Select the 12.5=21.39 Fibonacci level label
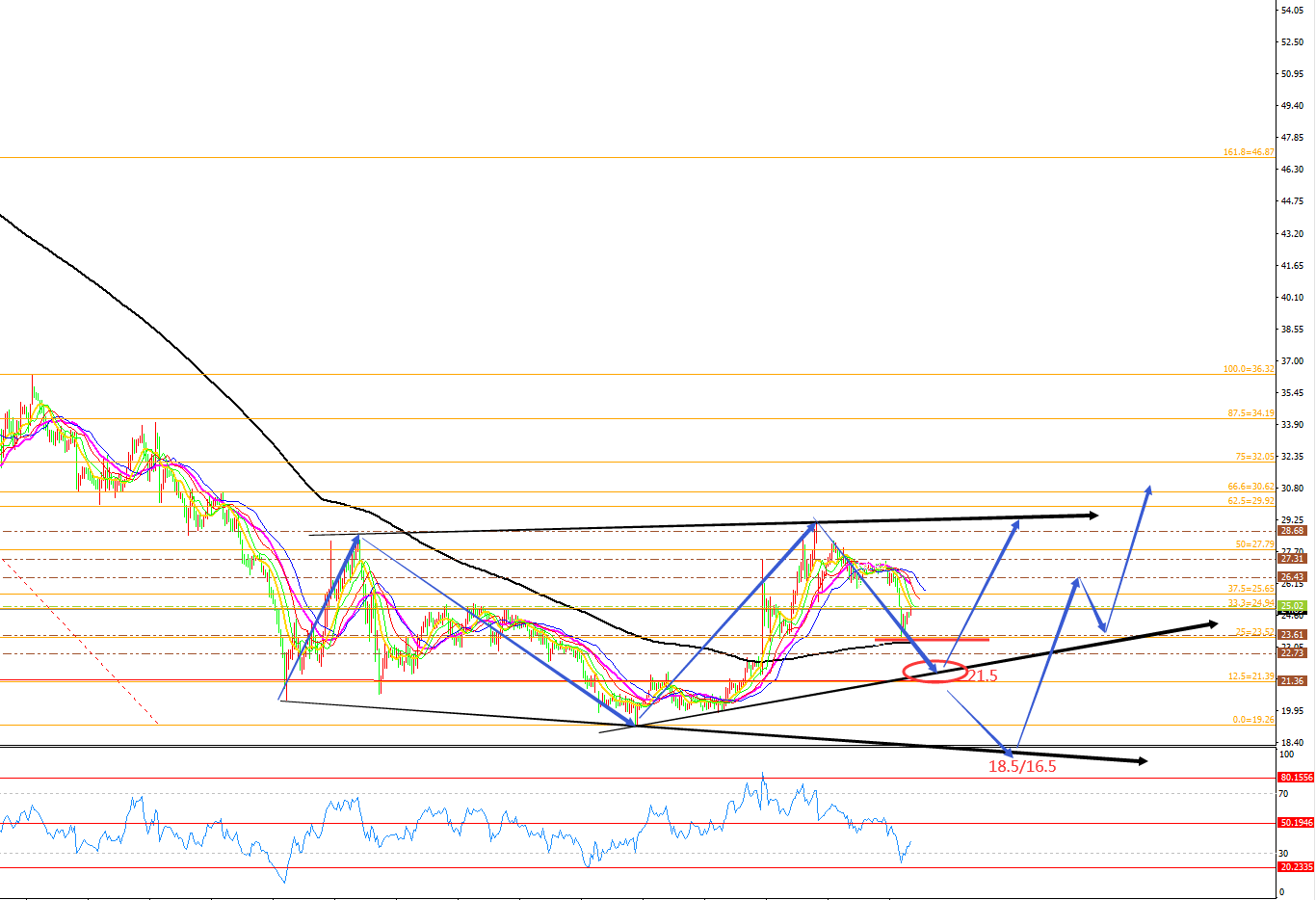This screenshot has width=1316, height=900. (x=1250, y=676)
